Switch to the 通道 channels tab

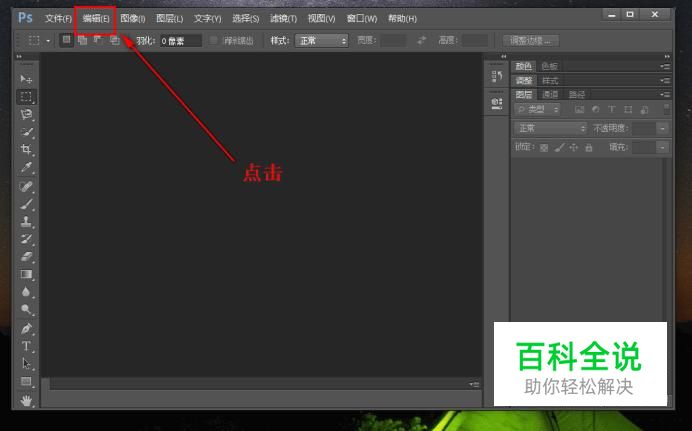[550, 94]
